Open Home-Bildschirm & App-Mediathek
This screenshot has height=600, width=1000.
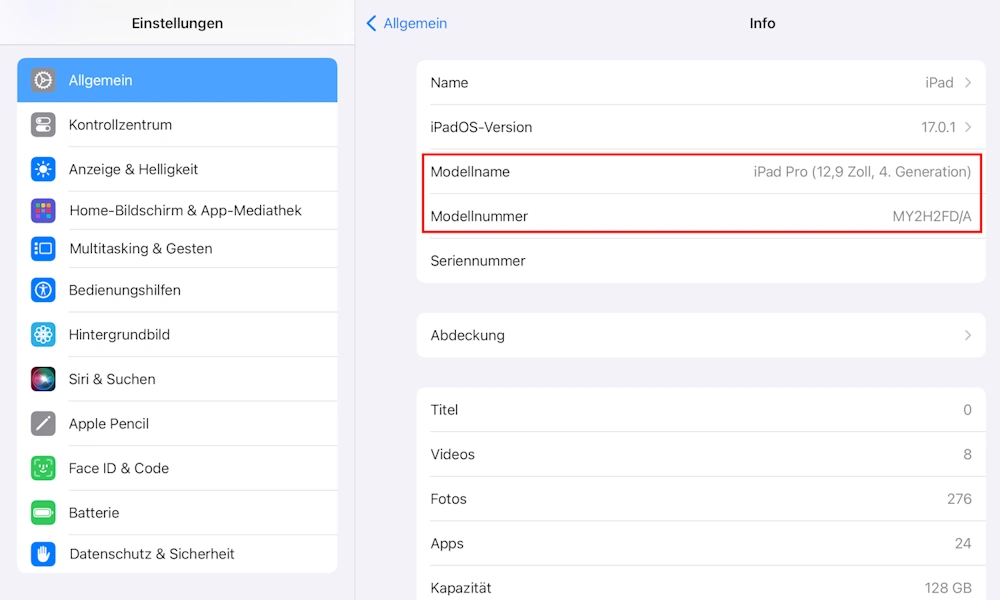click(x=177, y=210)
